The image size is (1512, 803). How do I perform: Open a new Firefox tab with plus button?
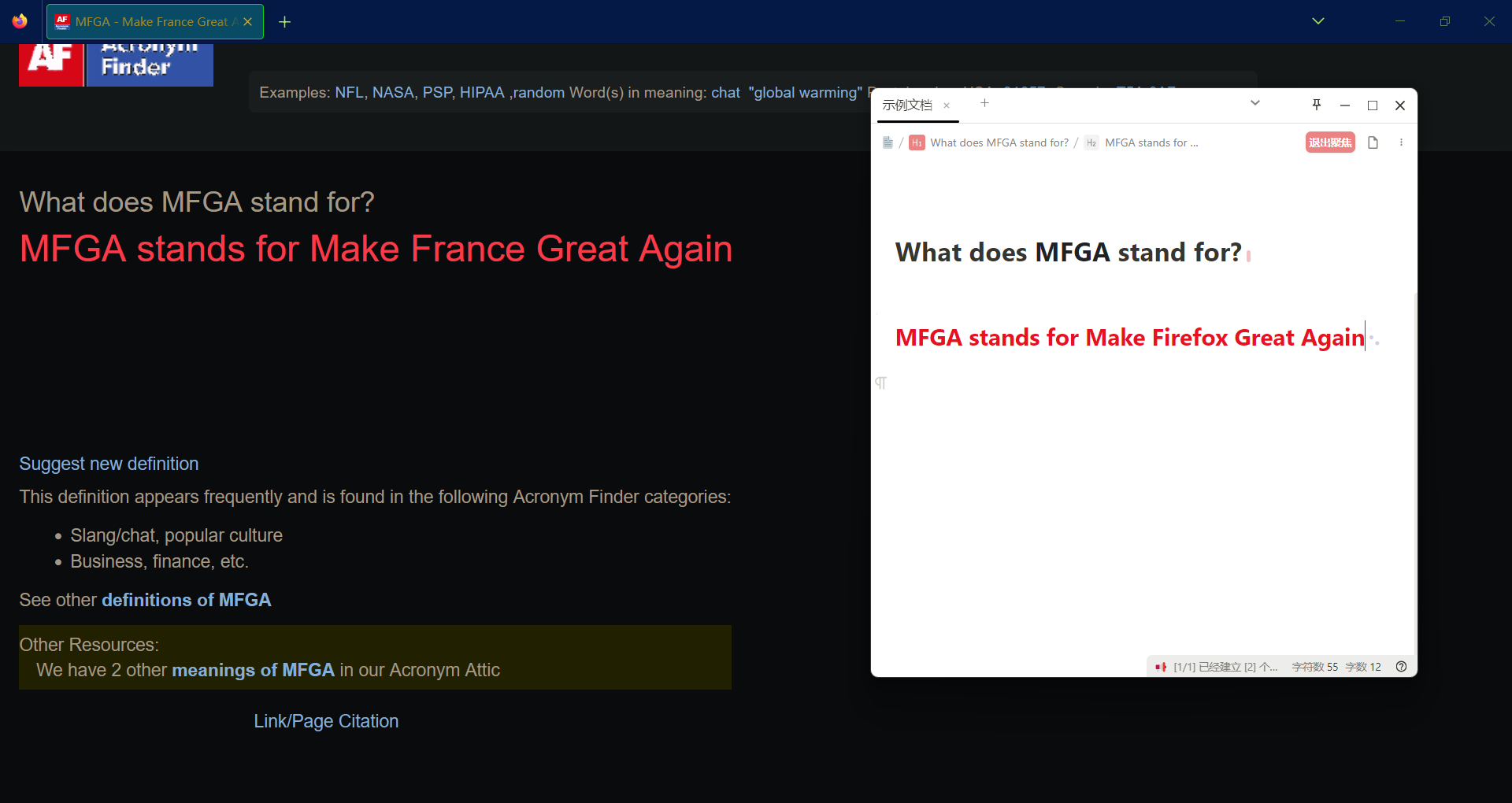[285, 22]
